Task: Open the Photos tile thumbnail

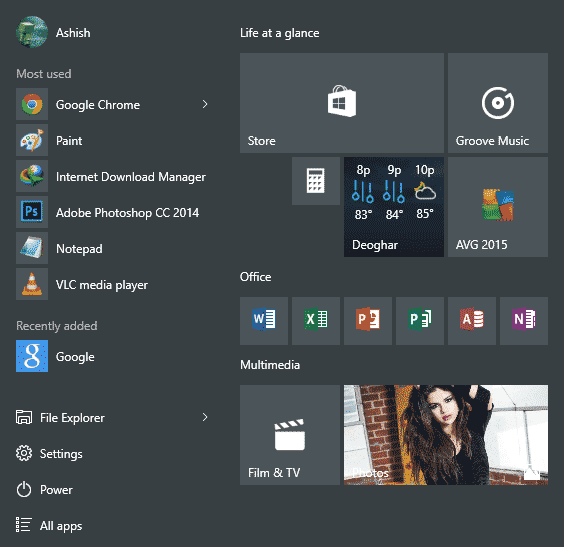Action: pyautogui.click(x=446, y=435)
